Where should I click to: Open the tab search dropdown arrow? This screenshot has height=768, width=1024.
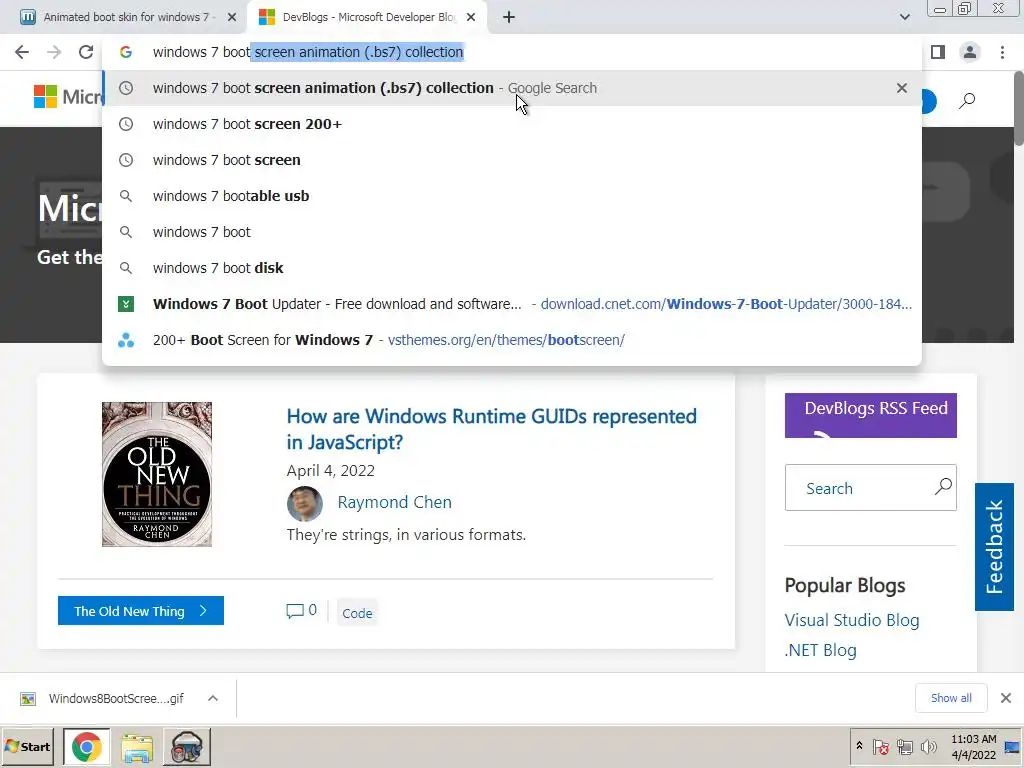point(904,18)
